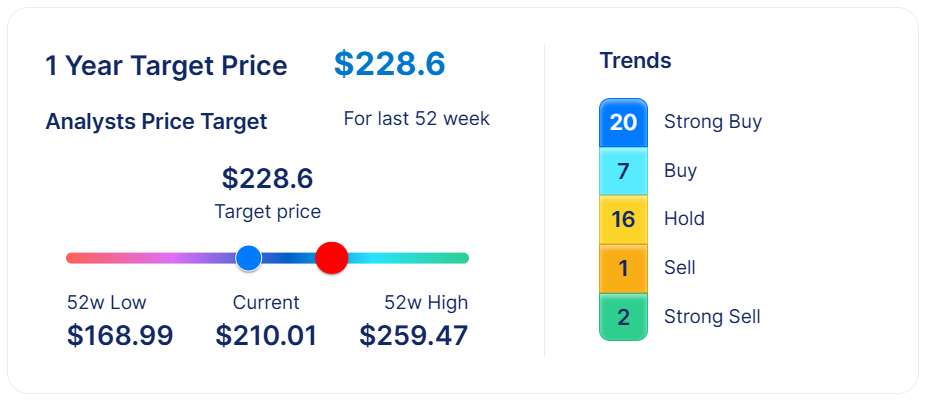Click the blue current price slider marker
The width and height of the screenshot is (927, 400).
pos(249,258)
